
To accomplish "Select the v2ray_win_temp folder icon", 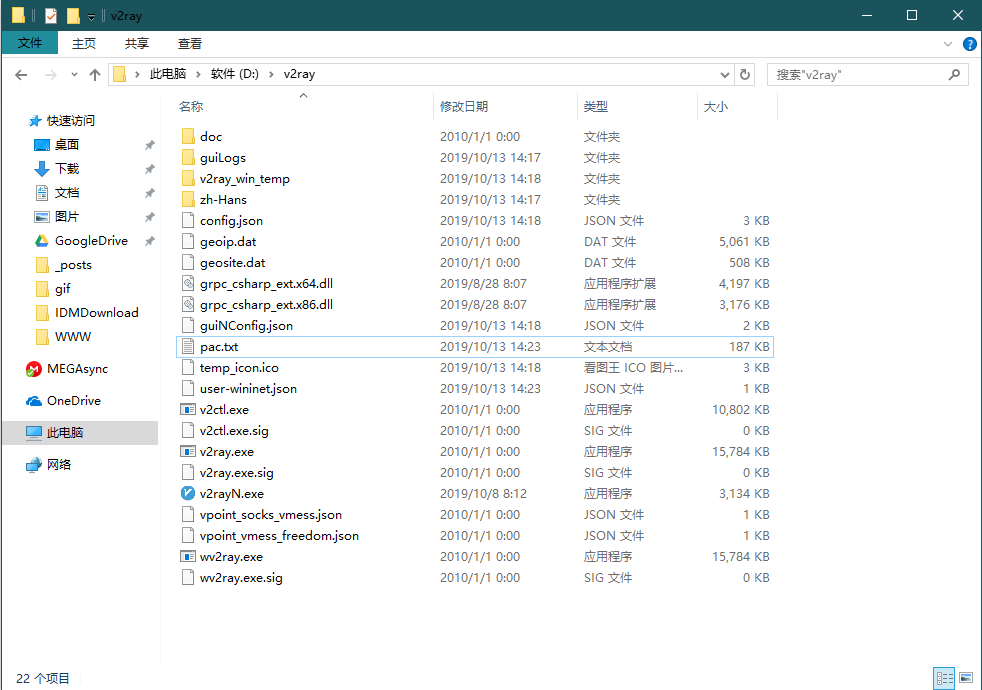I will click(188, 178).
